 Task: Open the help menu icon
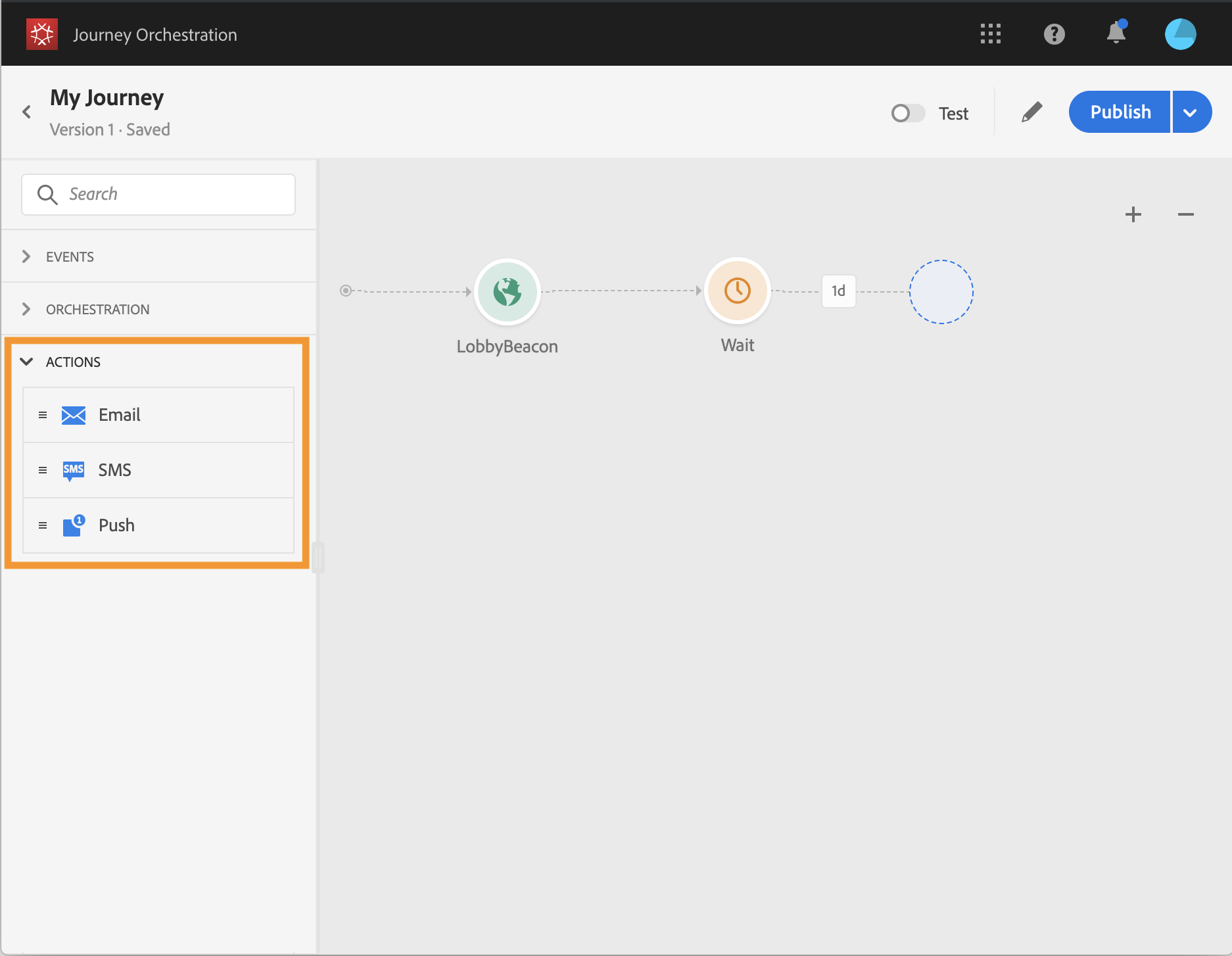[x=1054, y=34]
